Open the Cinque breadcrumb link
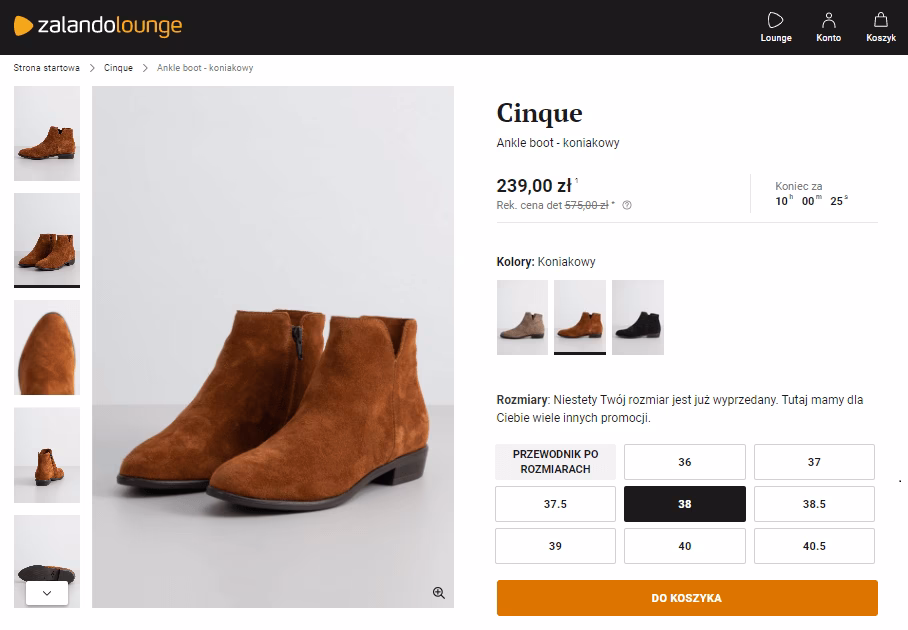908x630 pixels. click(118, 68)
